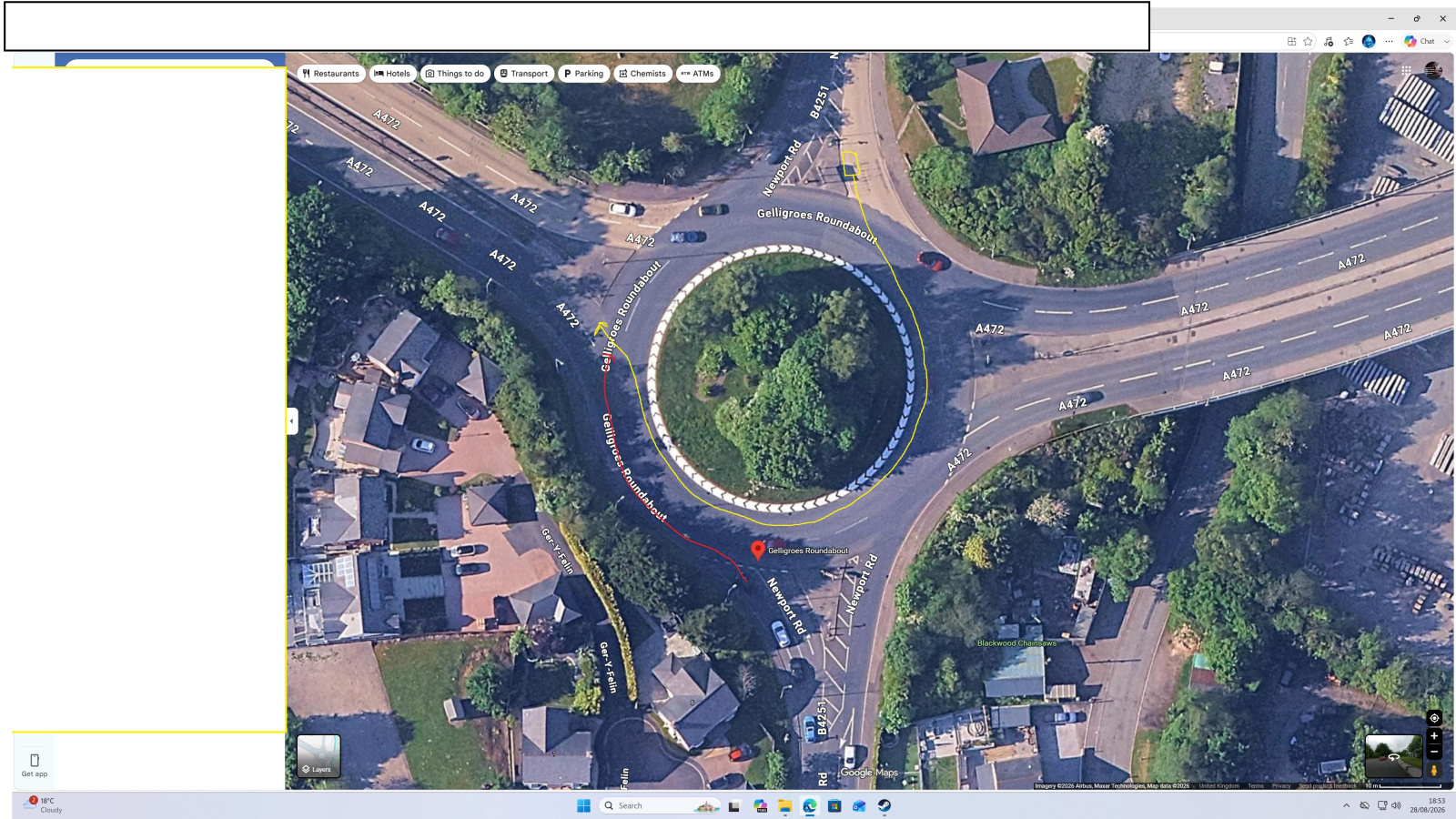Open the taskbar weather widget
The width and height of the screenshot is (1456, 819).
44,805
